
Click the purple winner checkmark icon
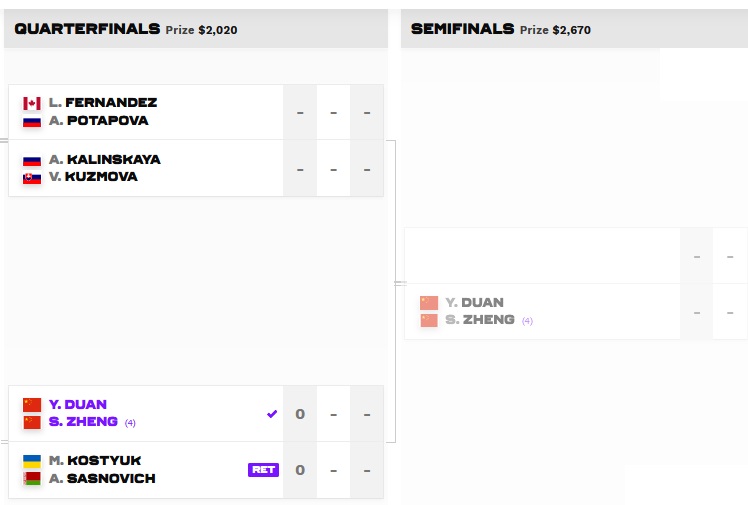tap(272, 414)
